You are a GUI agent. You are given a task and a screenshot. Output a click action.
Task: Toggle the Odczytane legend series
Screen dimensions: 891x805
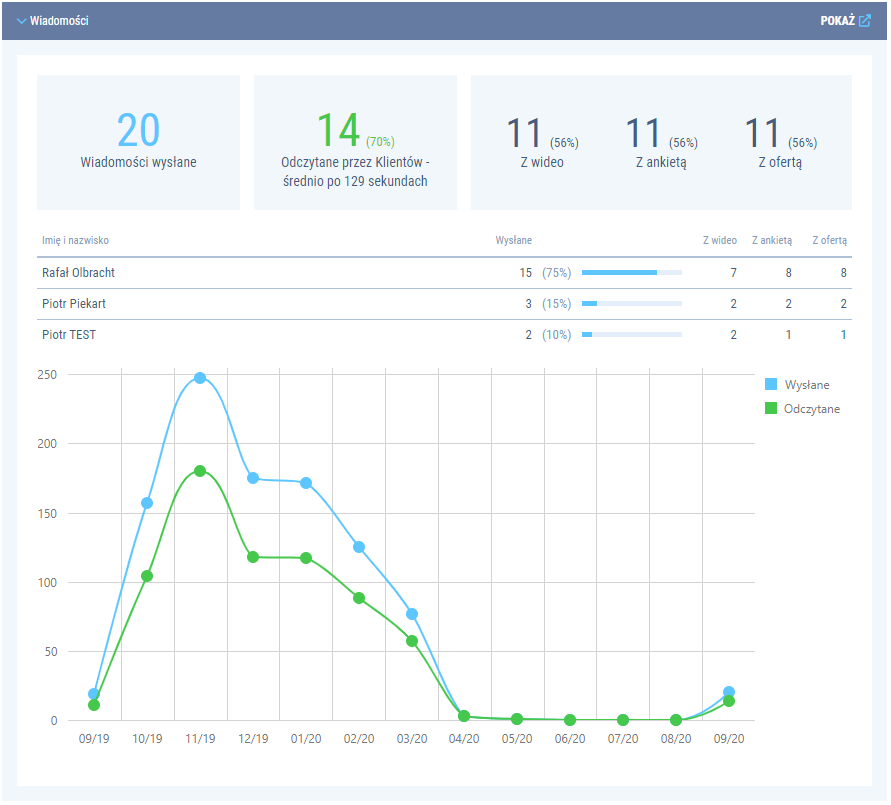coord(811,408)
